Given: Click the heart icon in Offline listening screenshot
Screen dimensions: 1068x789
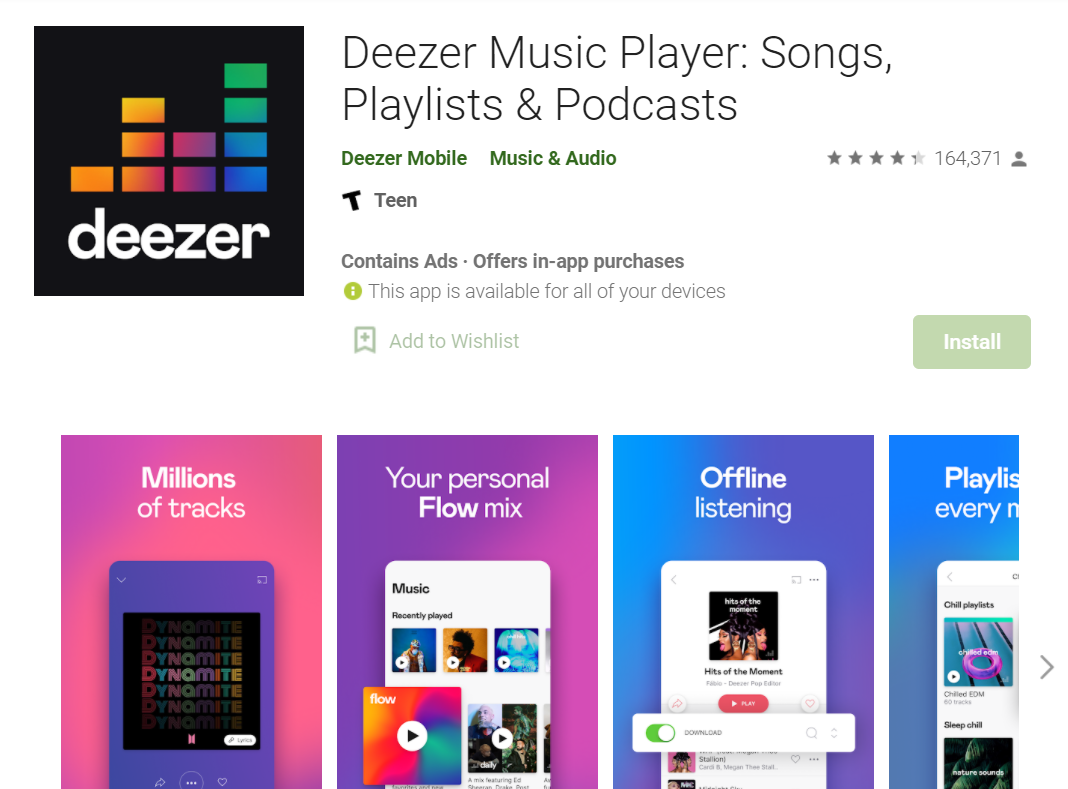Looking at the screenshot, I should pos(810,703).
